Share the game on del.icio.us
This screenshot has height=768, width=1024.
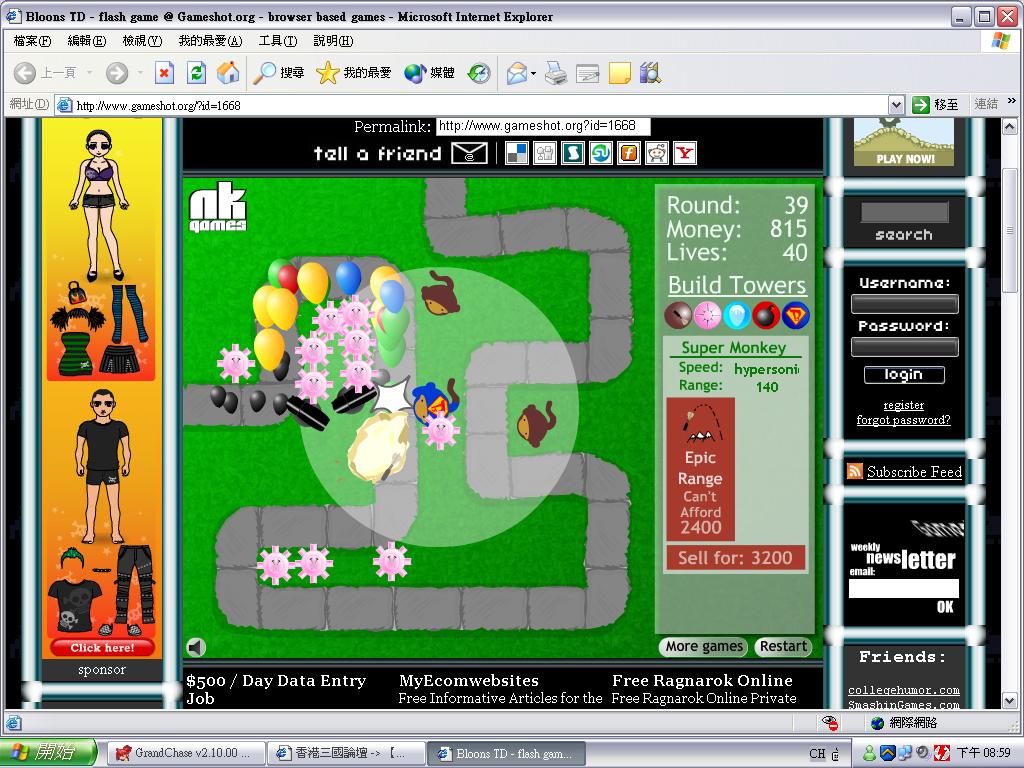pos(517,153)
